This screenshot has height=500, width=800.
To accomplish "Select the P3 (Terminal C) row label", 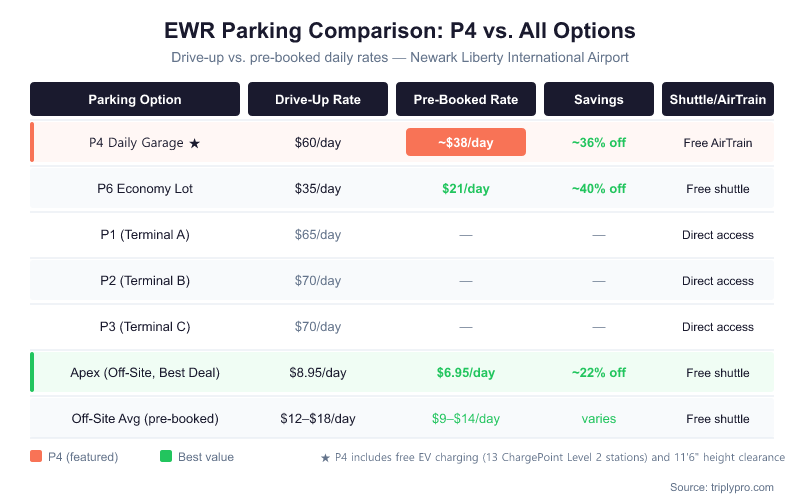I will click(x=145, y=327).
